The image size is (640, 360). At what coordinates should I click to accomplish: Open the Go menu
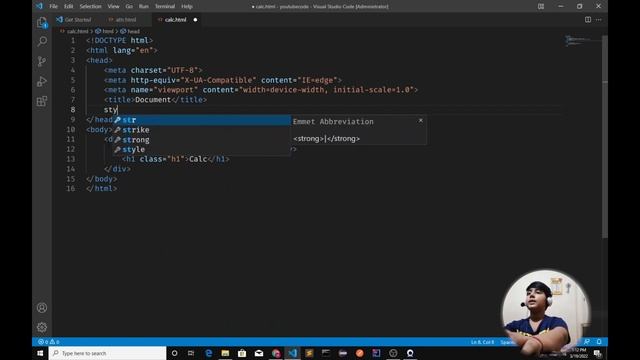(129, 6)
